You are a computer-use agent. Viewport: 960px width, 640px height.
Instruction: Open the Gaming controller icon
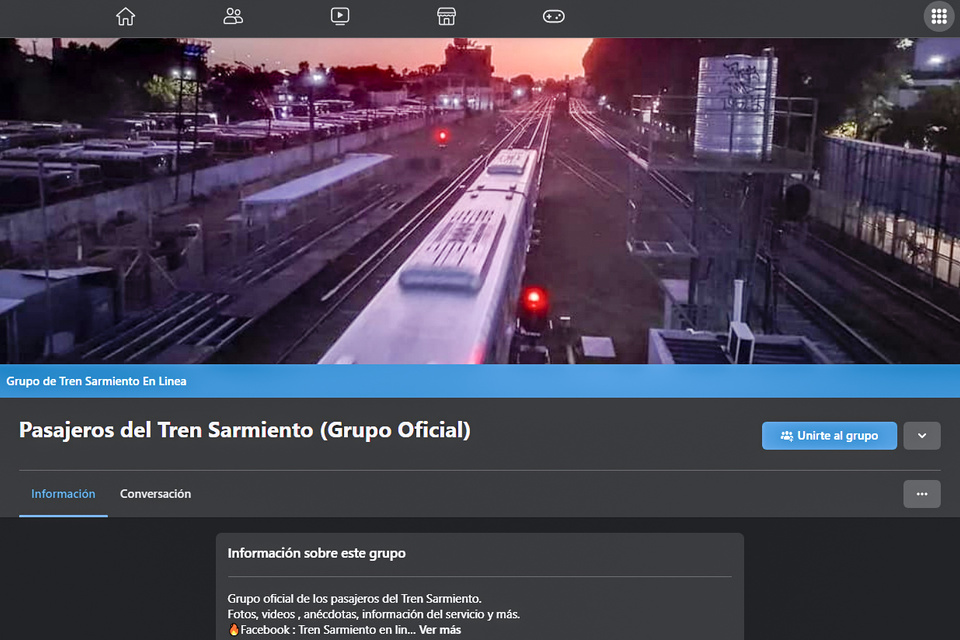coord(553,16)
